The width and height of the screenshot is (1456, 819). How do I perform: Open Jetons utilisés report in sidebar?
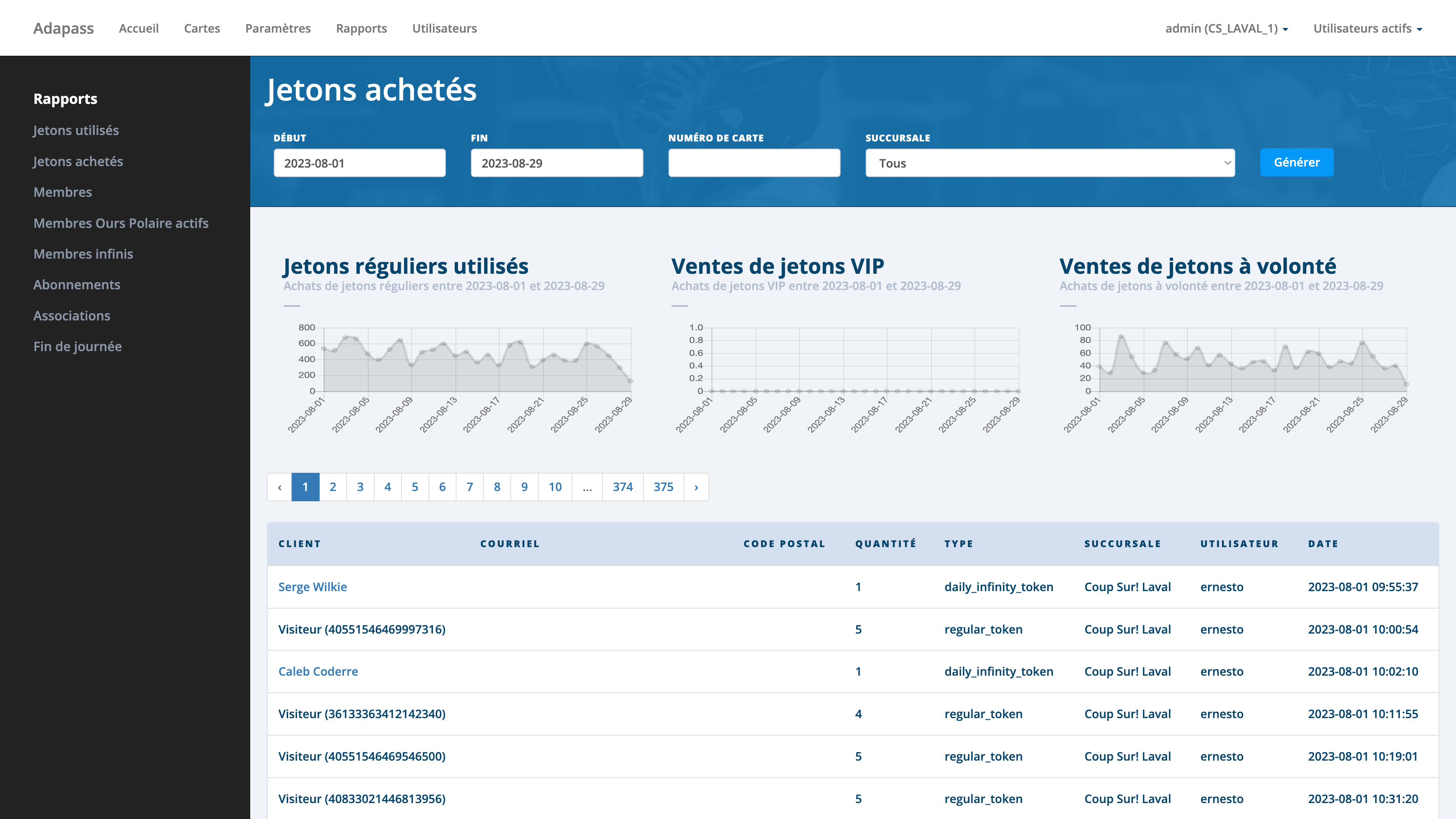76,130
